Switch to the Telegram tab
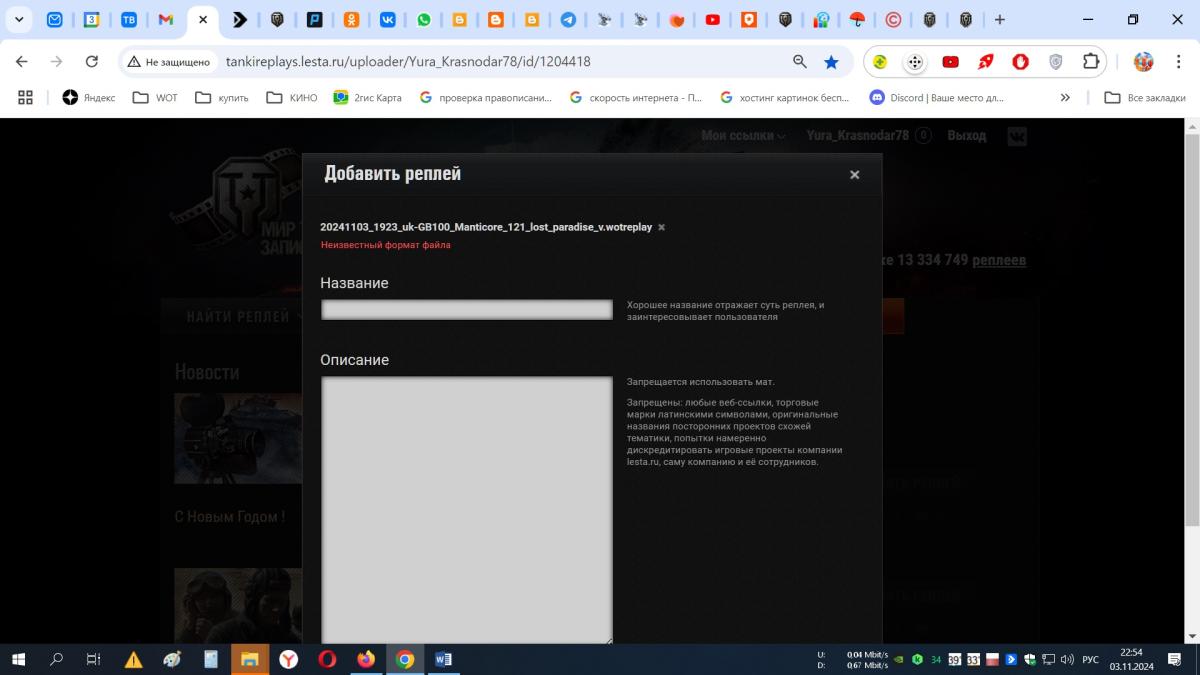 (568, 20)
